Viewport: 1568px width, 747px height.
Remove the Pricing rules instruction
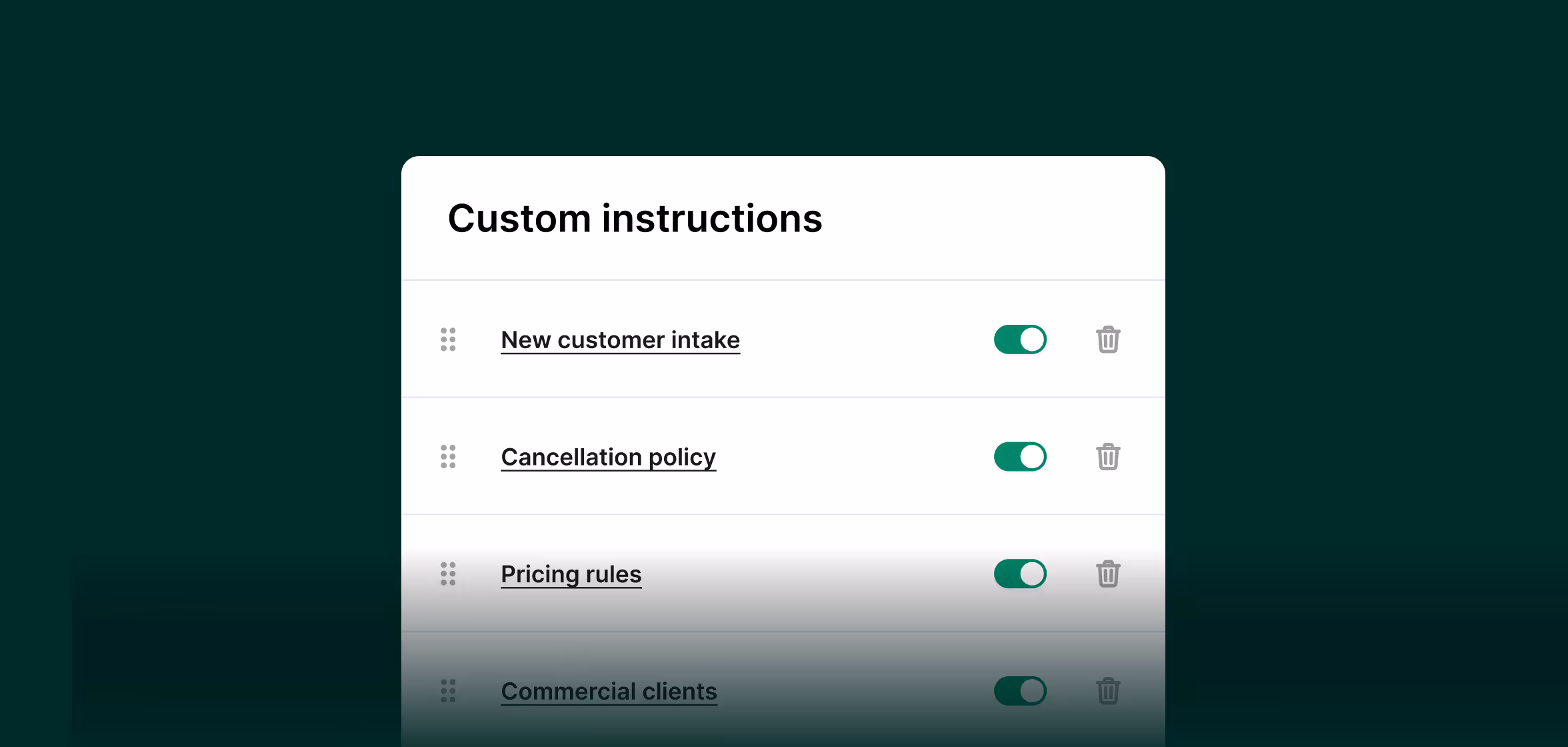click(1108, 574)
